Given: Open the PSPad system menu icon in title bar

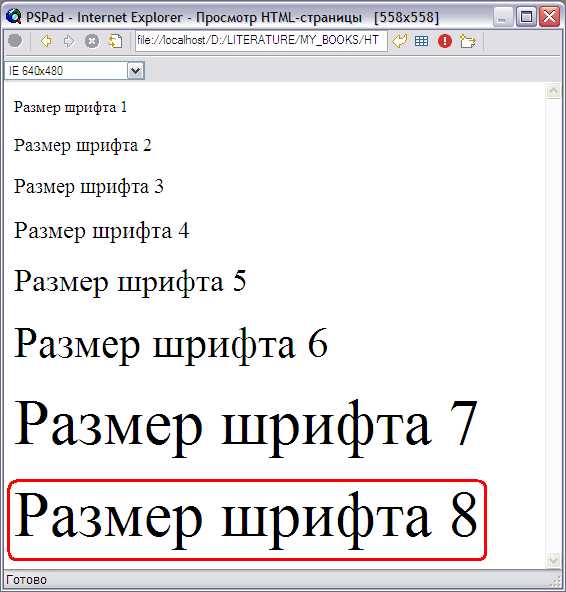Looking at the screenshot, I should [x=14, y=17].
